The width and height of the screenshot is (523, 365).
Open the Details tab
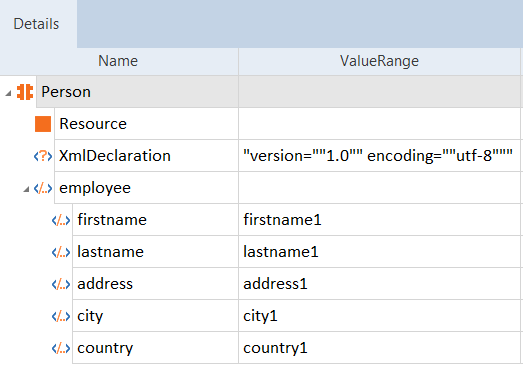pos(36,24)
